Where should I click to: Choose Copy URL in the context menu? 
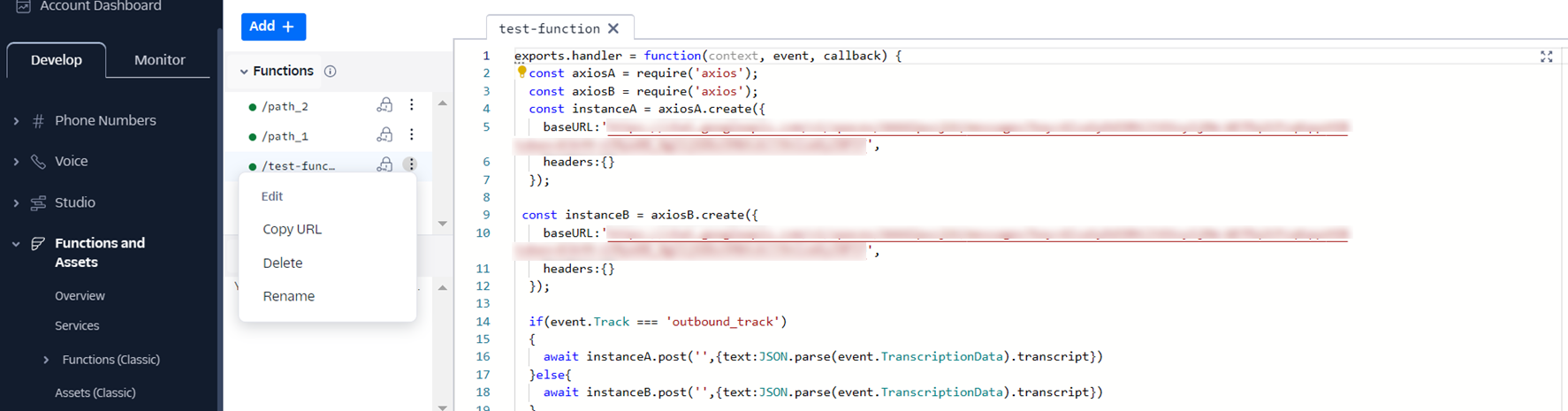pyautogui.click(x=292, y=230)
